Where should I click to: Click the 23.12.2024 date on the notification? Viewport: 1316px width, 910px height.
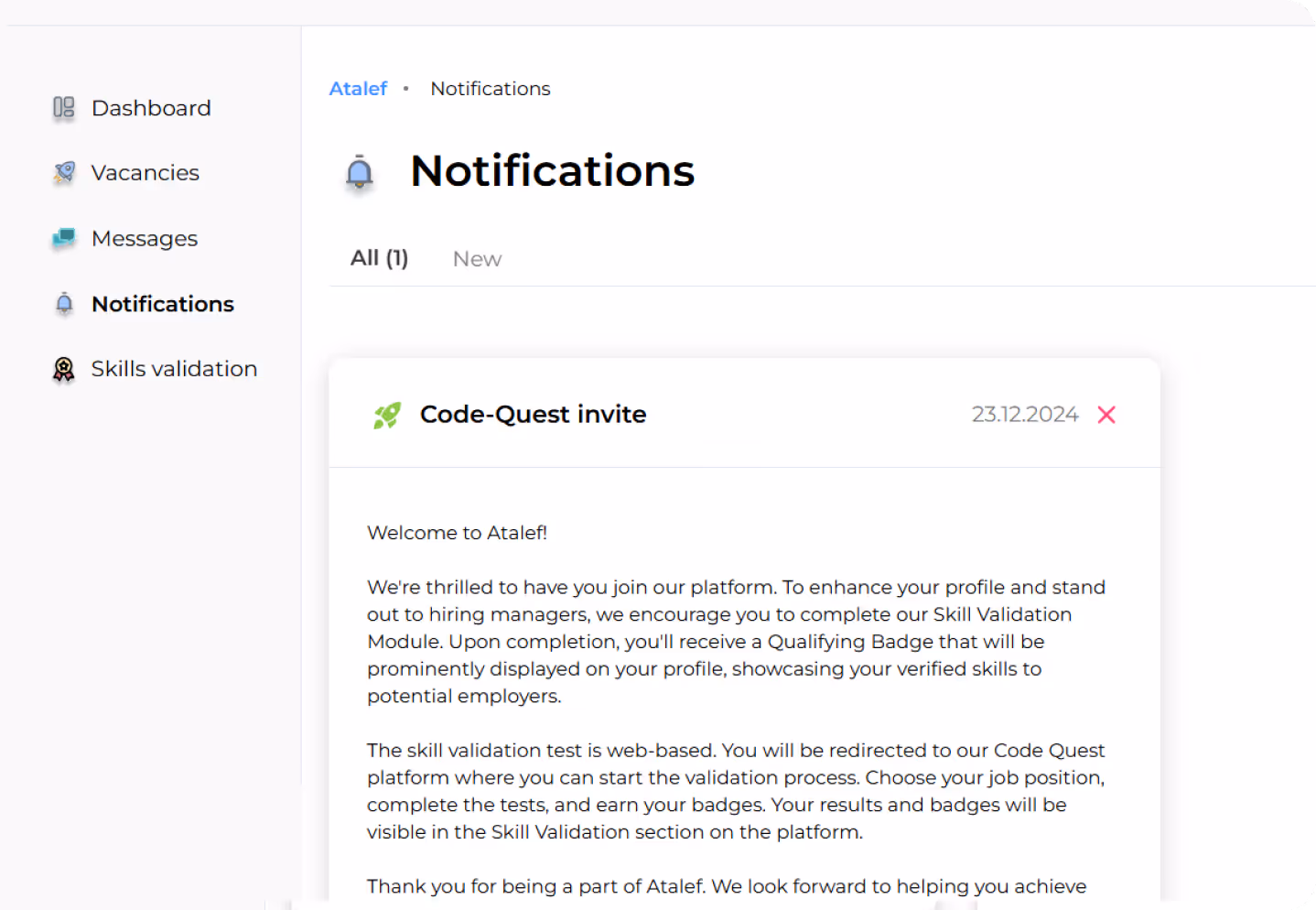(x=1025, y=414)
